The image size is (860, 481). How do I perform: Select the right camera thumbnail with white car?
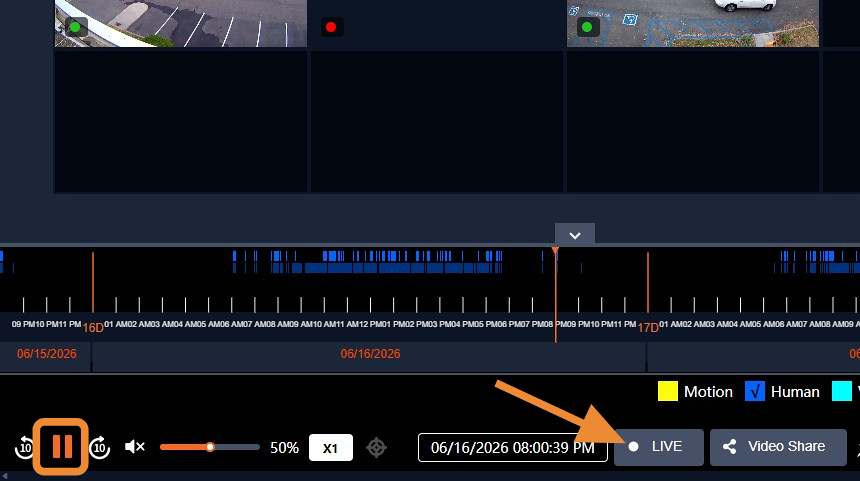tap(693, 23)
